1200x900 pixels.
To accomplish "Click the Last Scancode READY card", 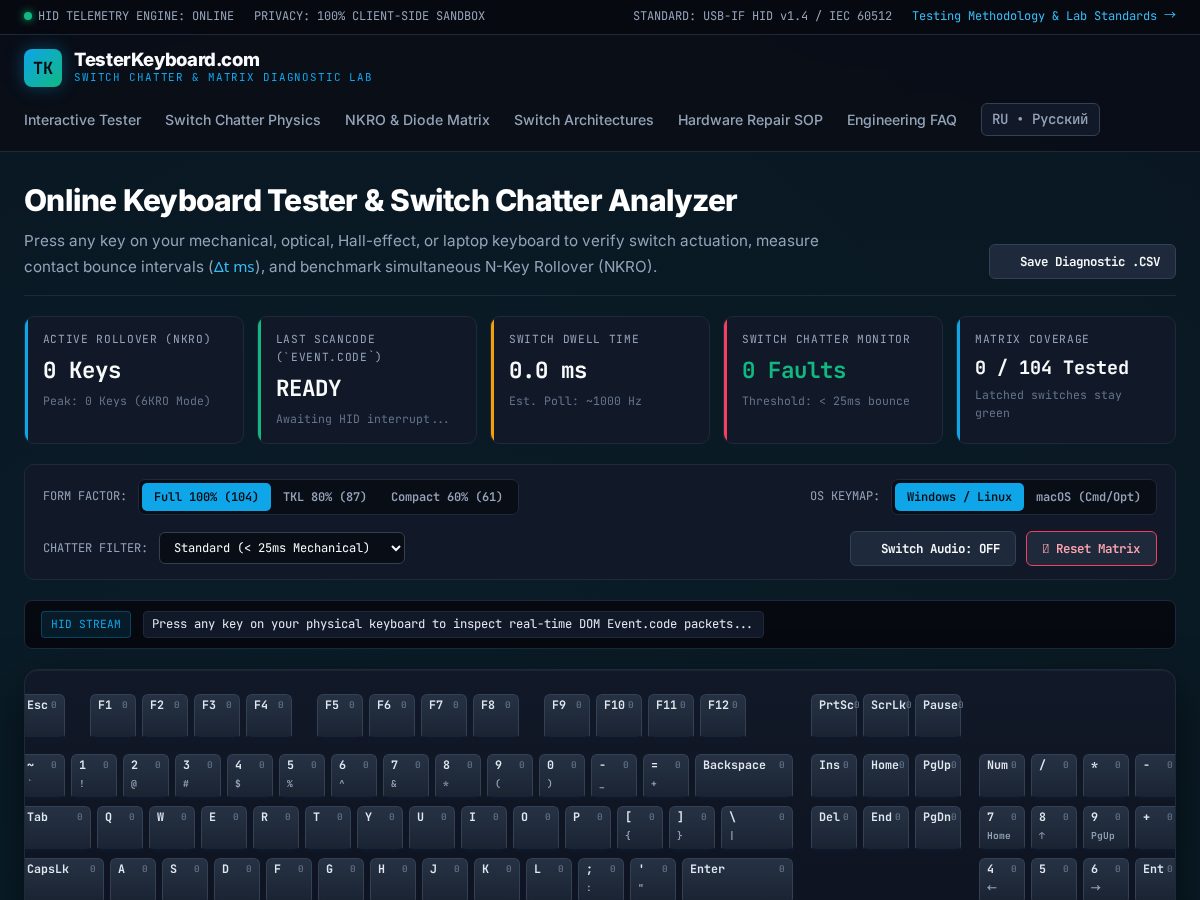I will pos(367,380).
